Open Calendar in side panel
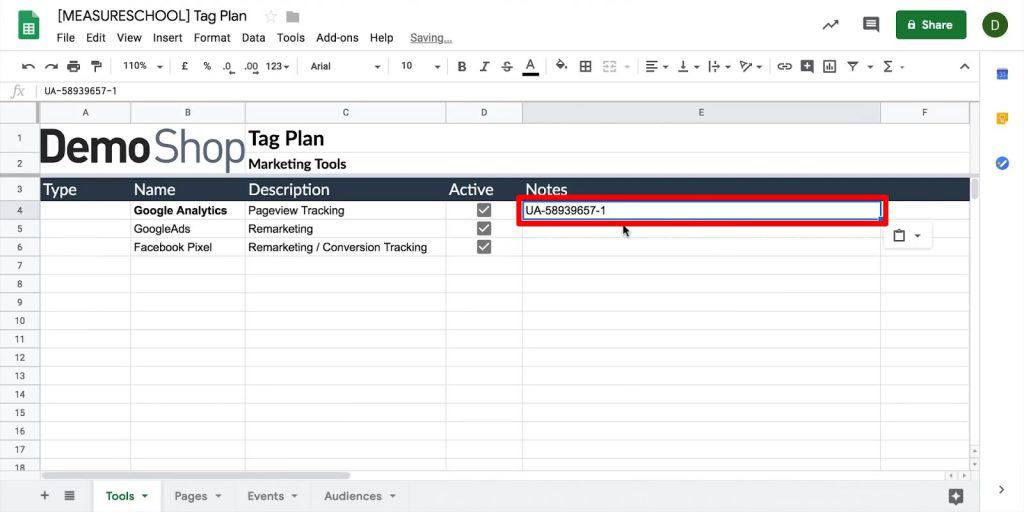The image size is (1024, 512). click(x=1002, y=74)
